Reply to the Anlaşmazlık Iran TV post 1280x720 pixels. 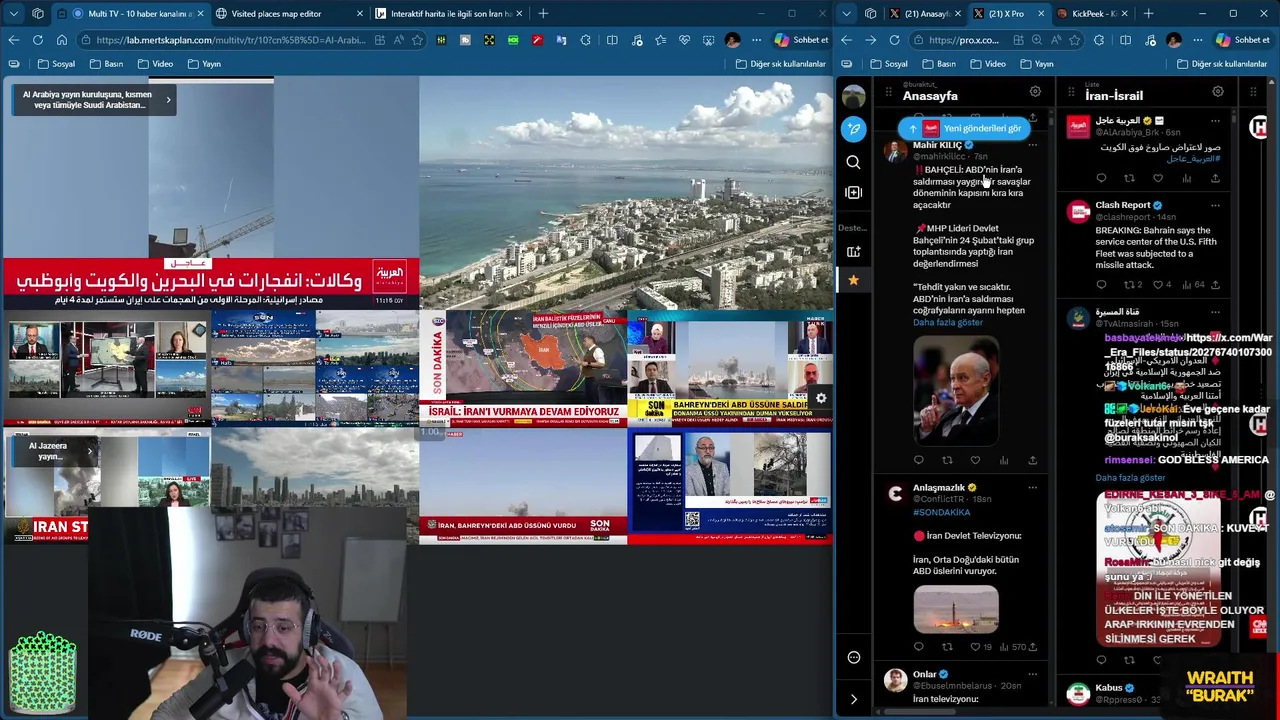(x=918, y=647)
